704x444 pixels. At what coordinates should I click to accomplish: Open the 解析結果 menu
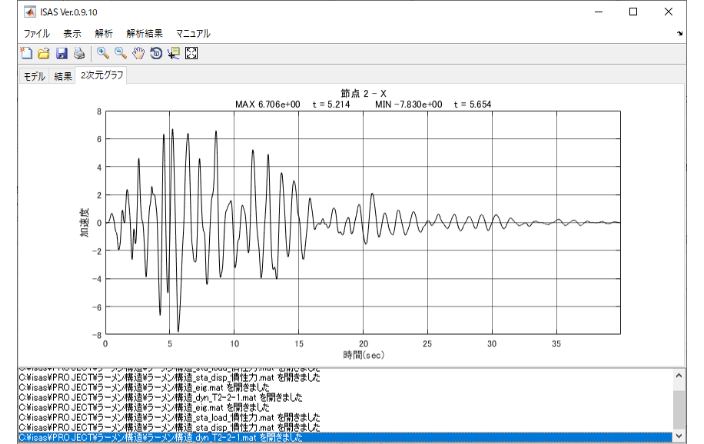click(x=144, y=33)
